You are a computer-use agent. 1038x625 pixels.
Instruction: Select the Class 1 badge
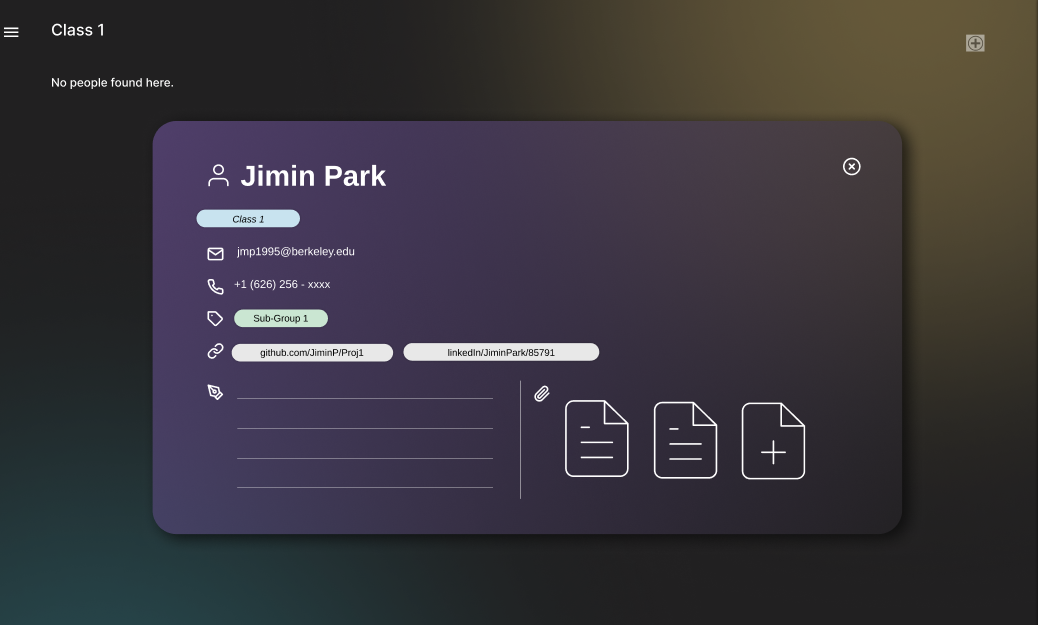click(248, 219)
